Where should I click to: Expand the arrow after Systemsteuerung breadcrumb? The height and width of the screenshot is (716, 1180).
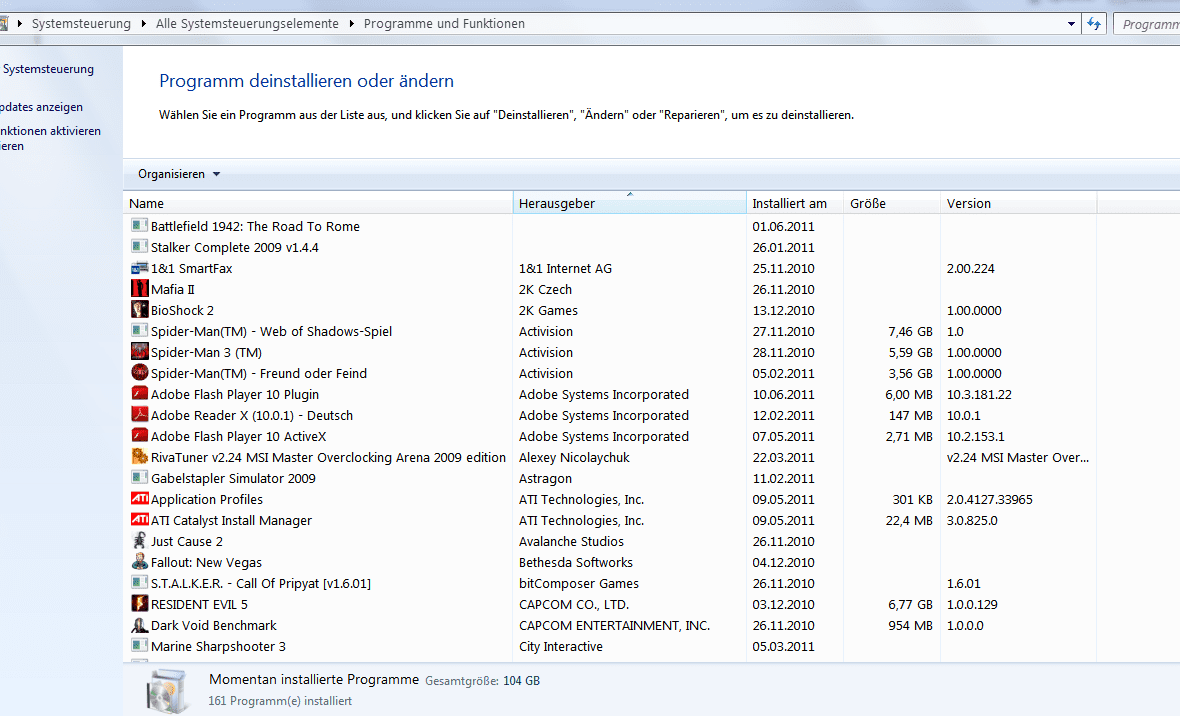143,24
